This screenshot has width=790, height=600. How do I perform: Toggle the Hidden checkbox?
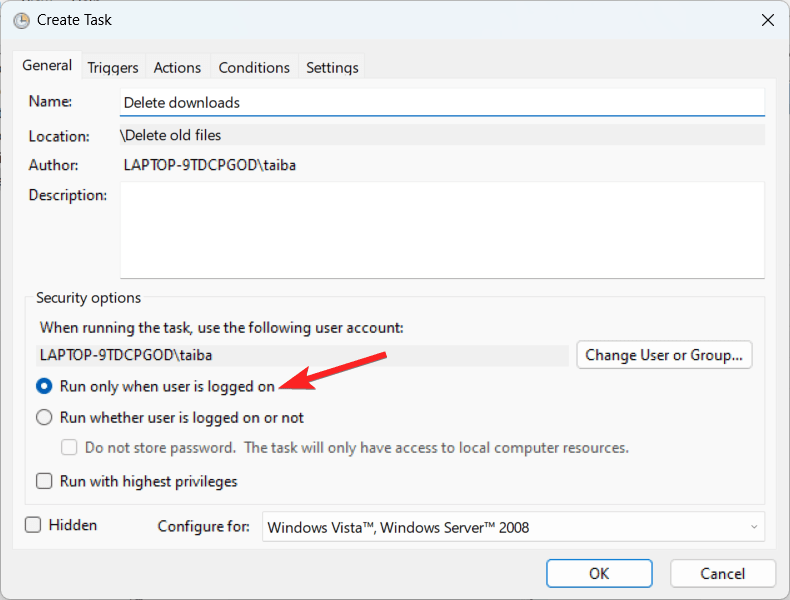(33, 525)
